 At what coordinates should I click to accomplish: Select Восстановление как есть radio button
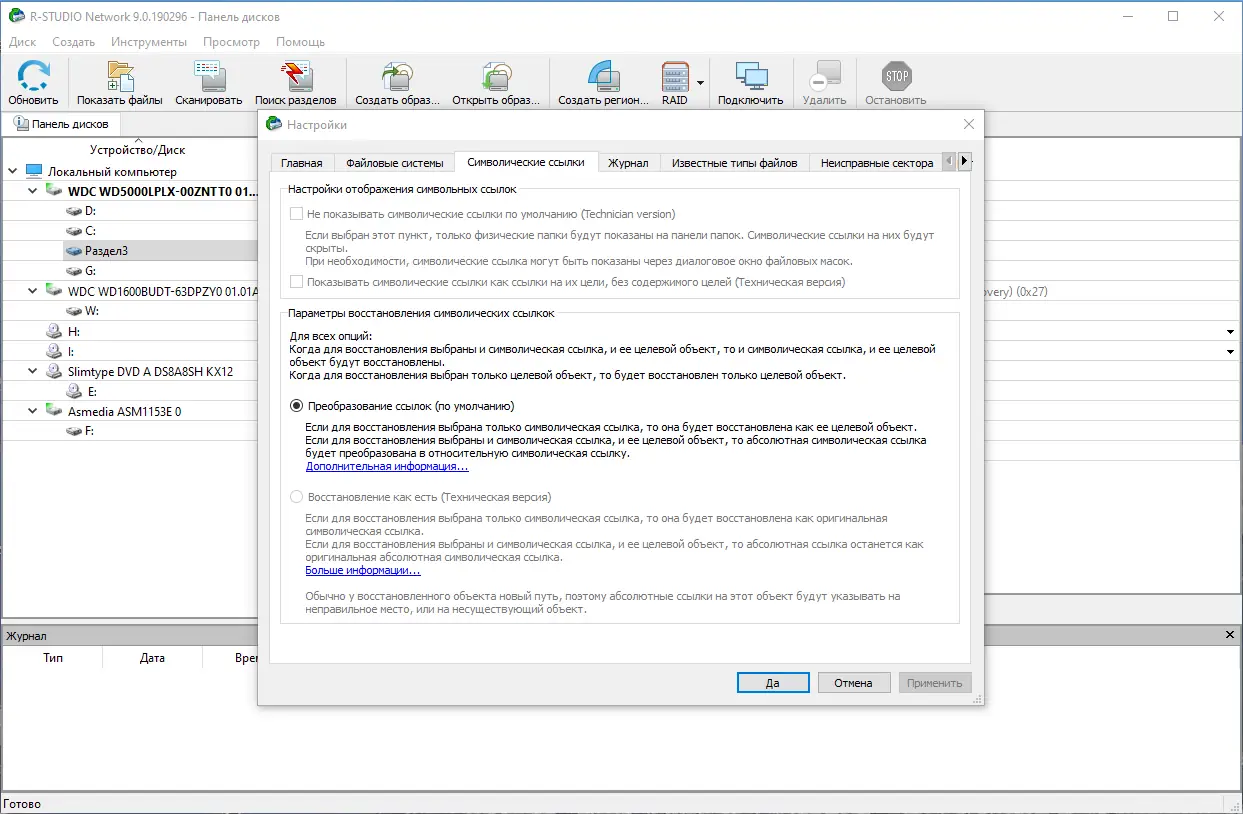296,497
